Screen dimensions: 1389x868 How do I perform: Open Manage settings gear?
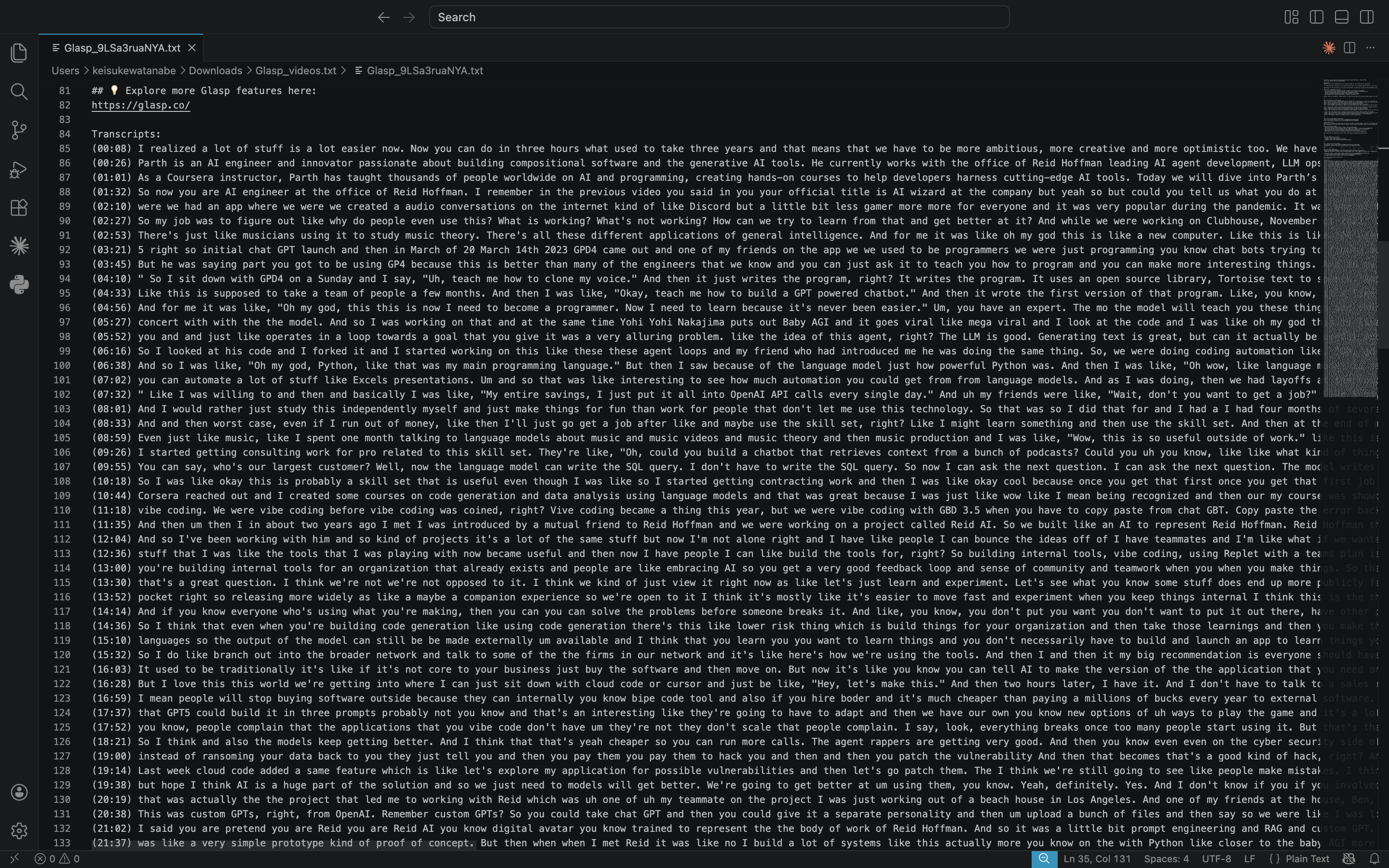click(x=19, y=830)
